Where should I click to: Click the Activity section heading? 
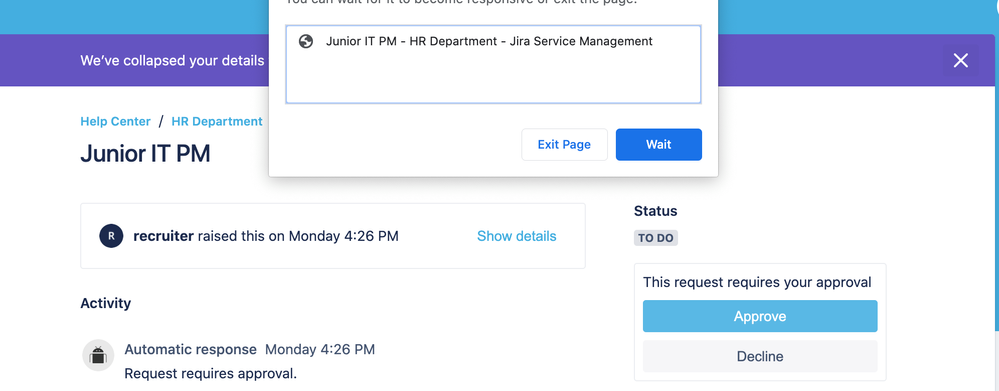pos(106,303)
